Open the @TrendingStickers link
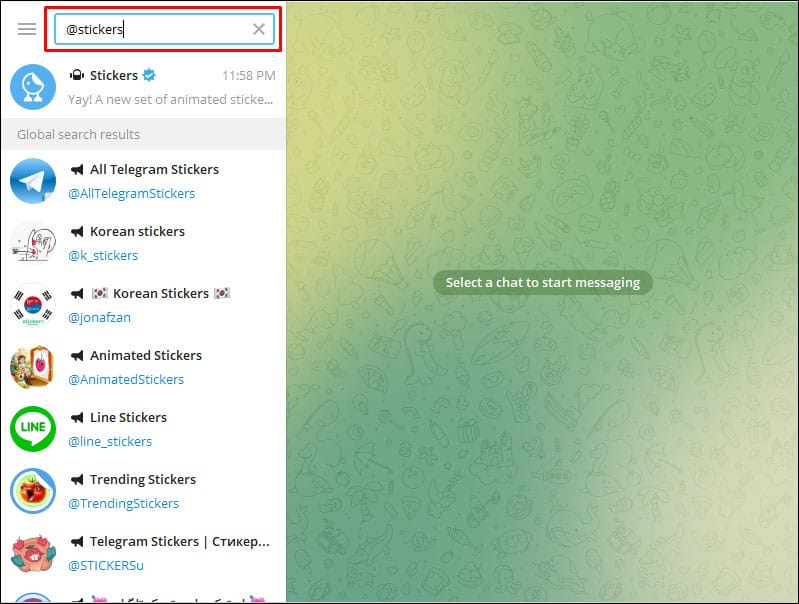The width and height of the screenshot is (799, 604). (123, 503)
